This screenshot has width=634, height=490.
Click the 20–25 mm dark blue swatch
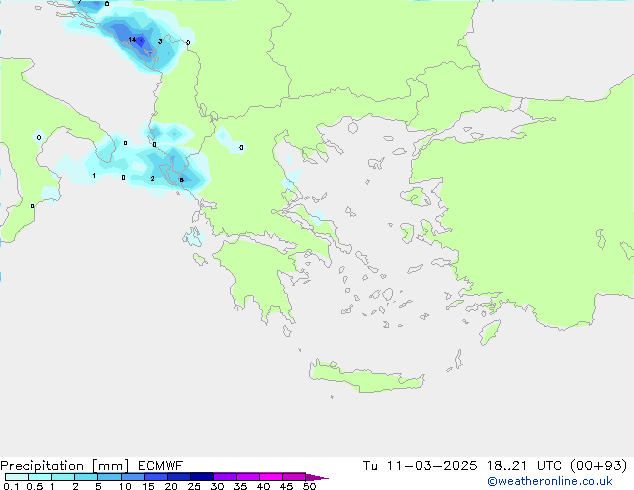click(x=178, y=477)
